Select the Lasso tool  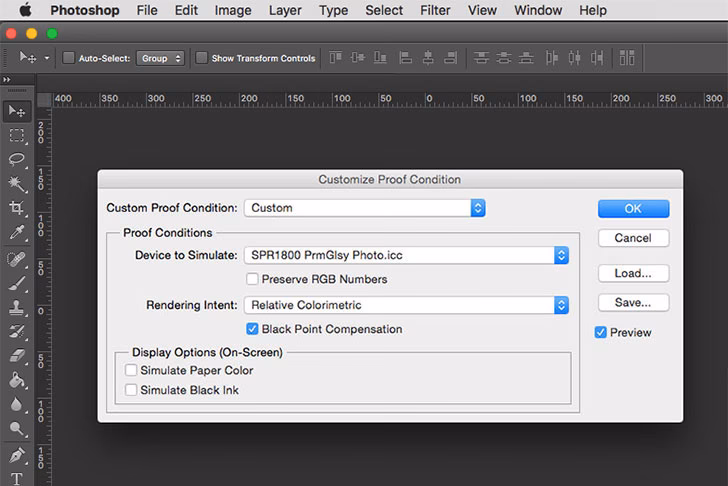pyautogui.click(x=17, y=159)
